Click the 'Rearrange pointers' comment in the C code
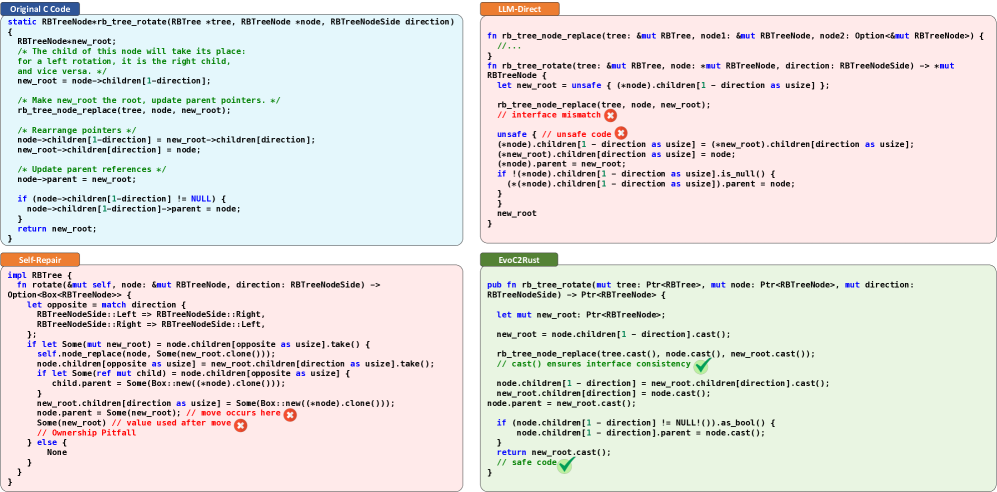 76,130
